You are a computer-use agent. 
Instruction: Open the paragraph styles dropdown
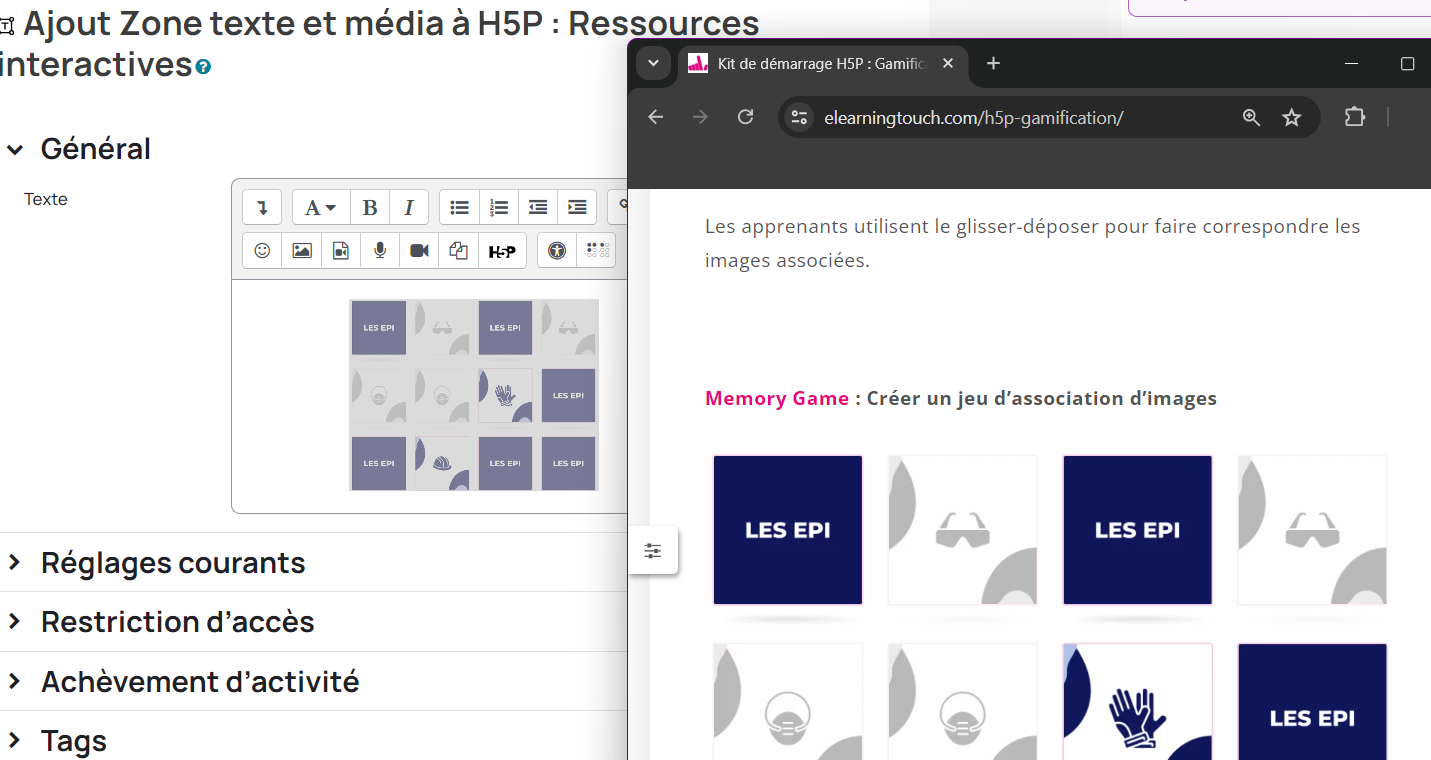point(320,208)
